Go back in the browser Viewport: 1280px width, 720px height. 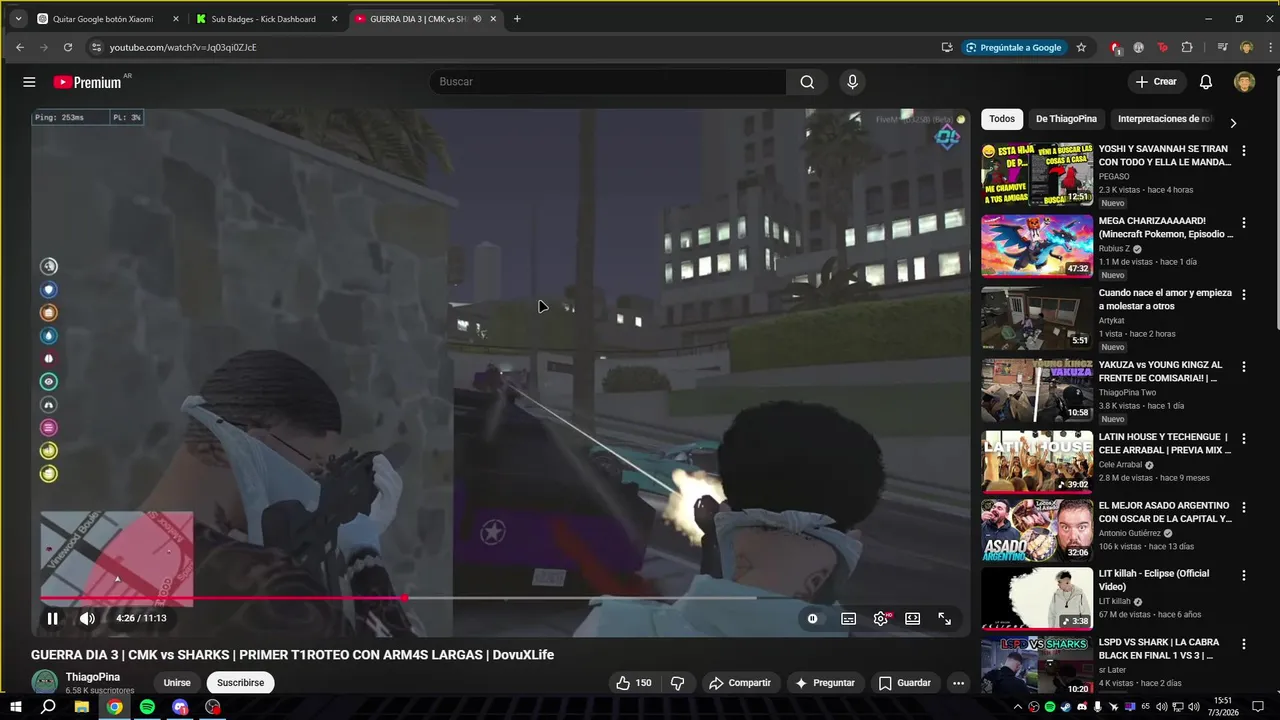click(x=19, y=47)
